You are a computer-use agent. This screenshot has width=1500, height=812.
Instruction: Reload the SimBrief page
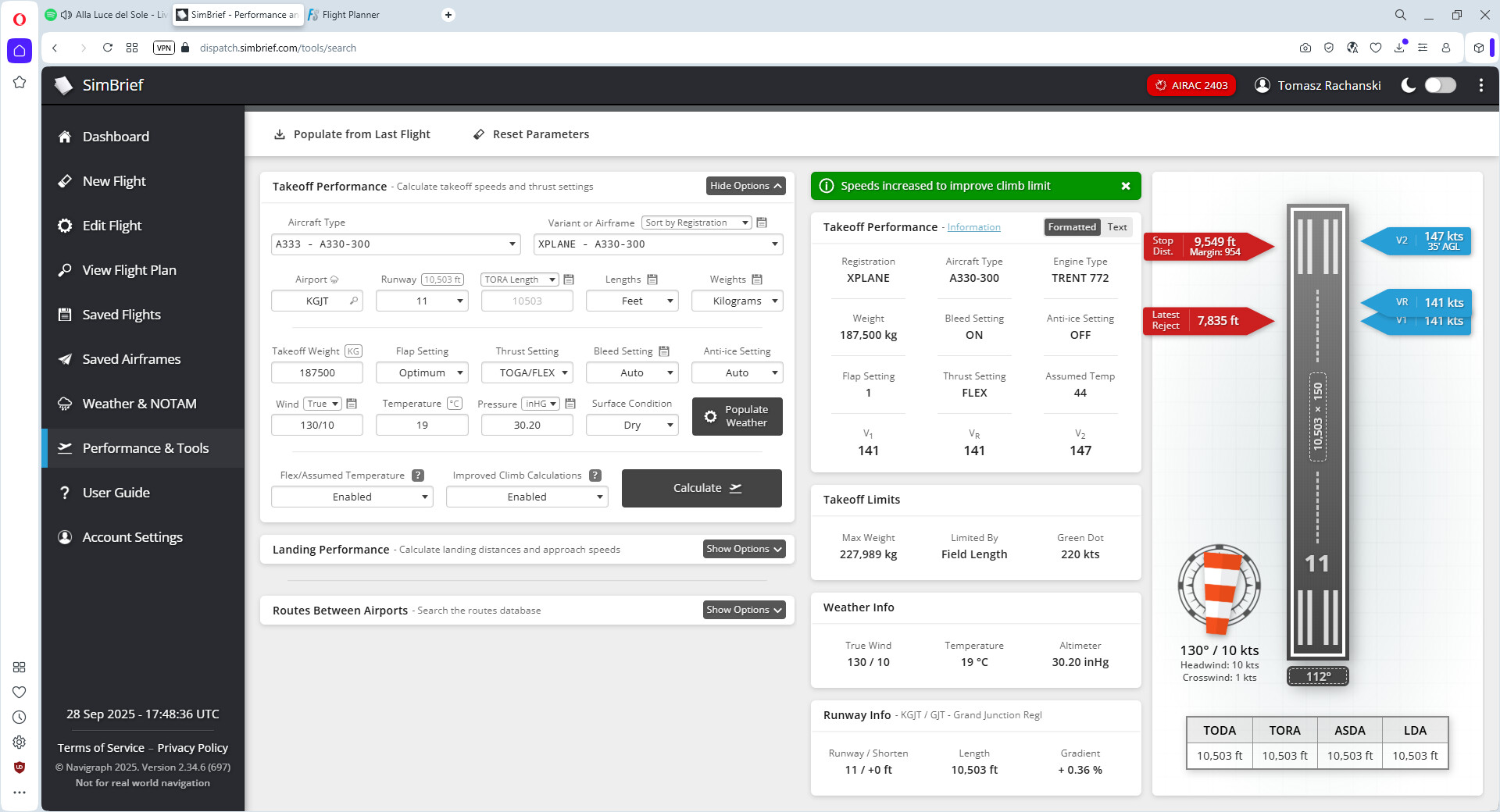[x=108, y=48]
